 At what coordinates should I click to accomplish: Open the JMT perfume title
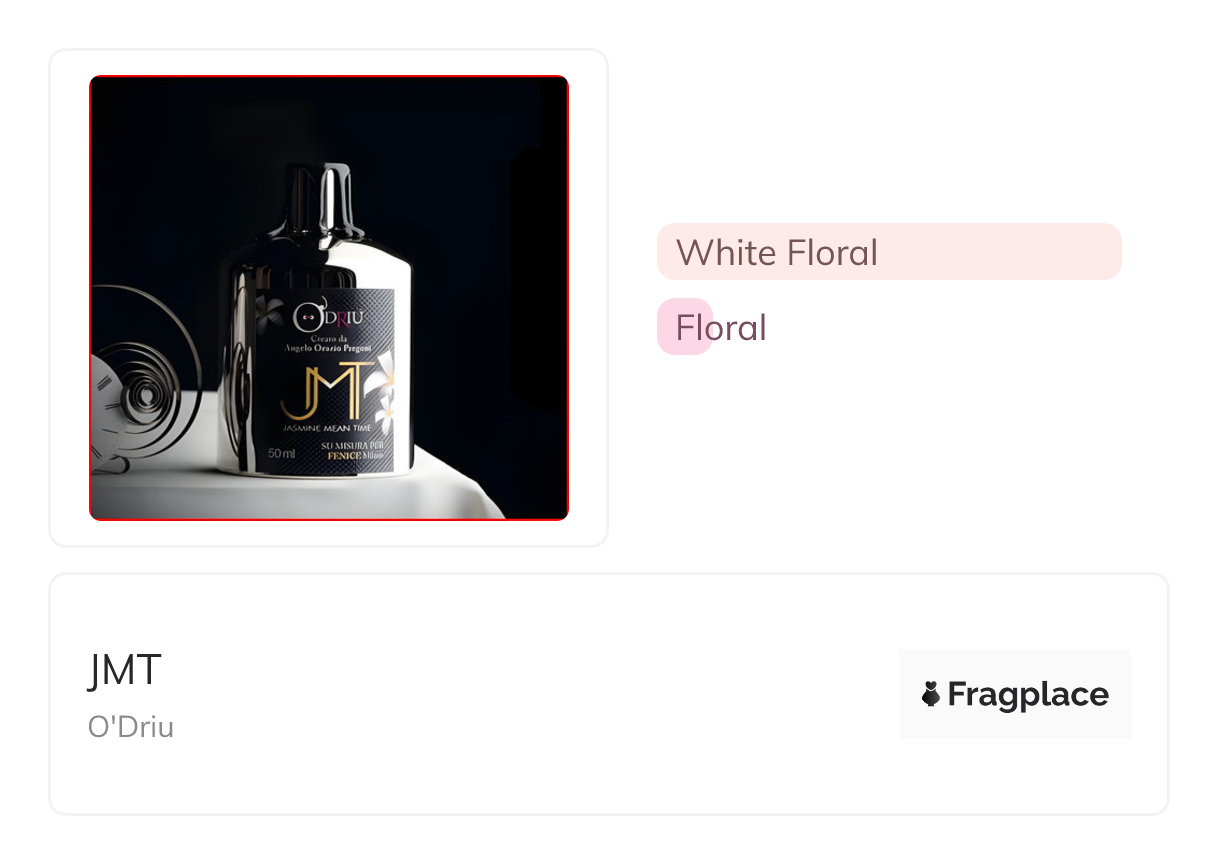[x=125, y=670]
